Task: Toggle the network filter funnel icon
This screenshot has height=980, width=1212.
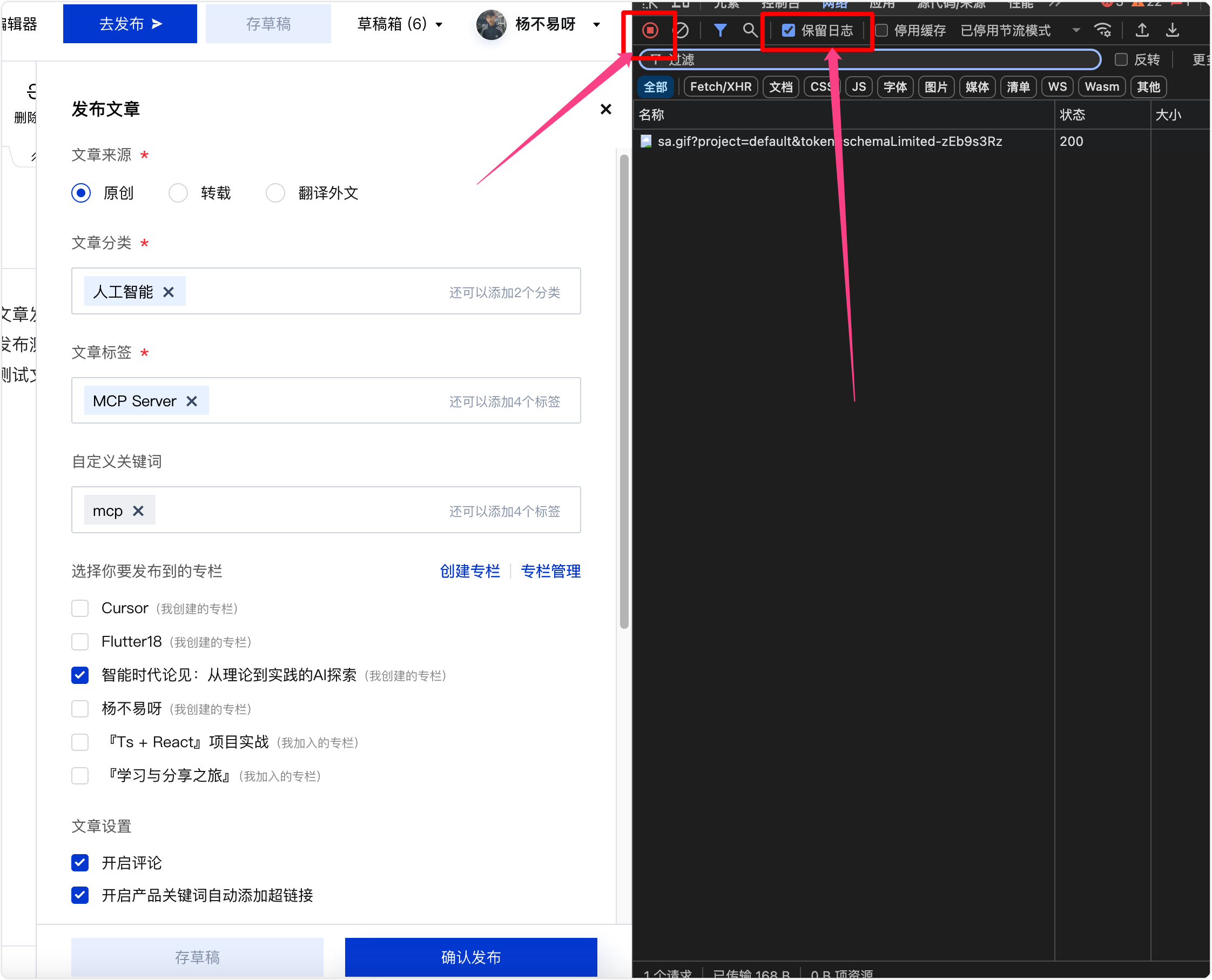Action: [719, 30]
